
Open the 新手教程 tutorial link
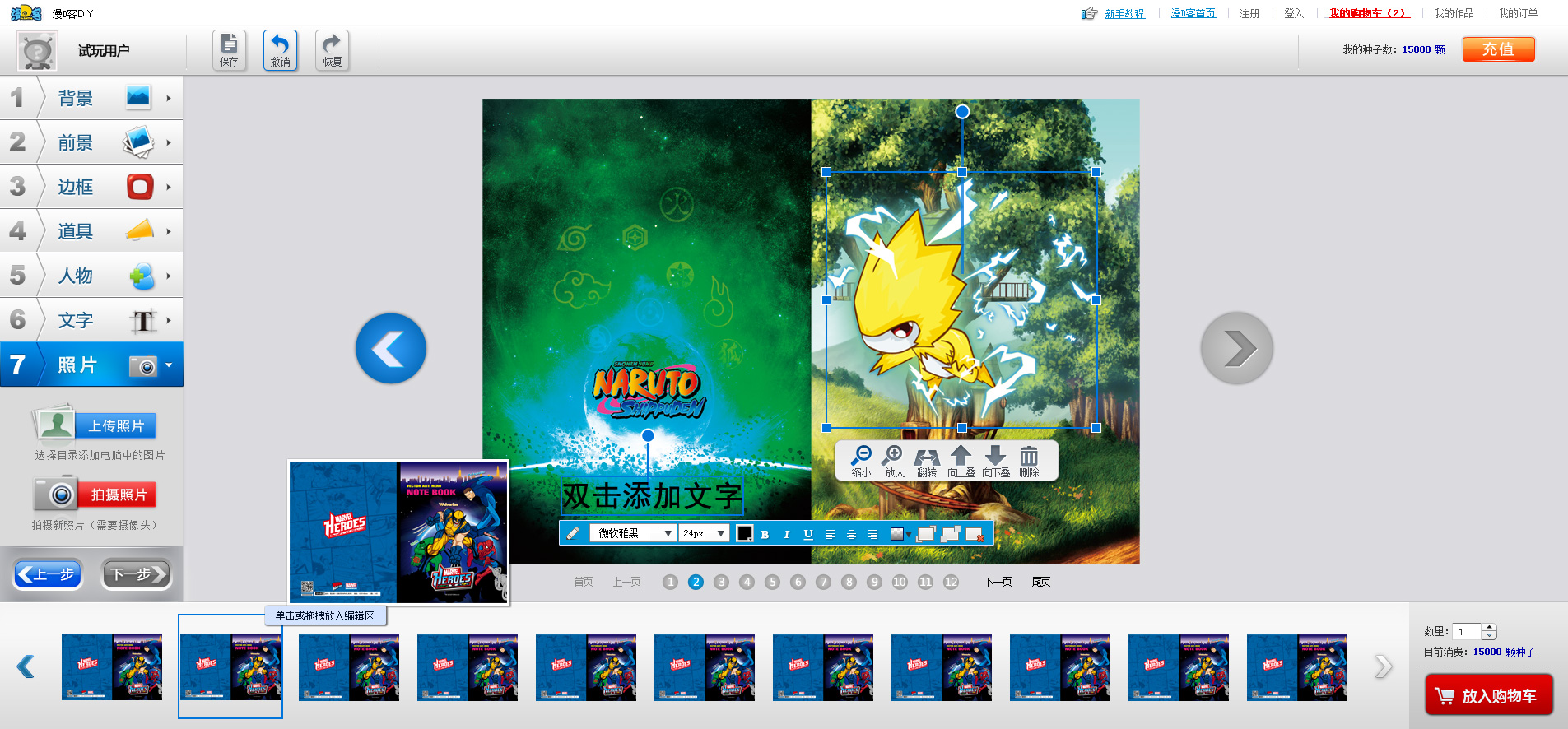[1124, 13]
